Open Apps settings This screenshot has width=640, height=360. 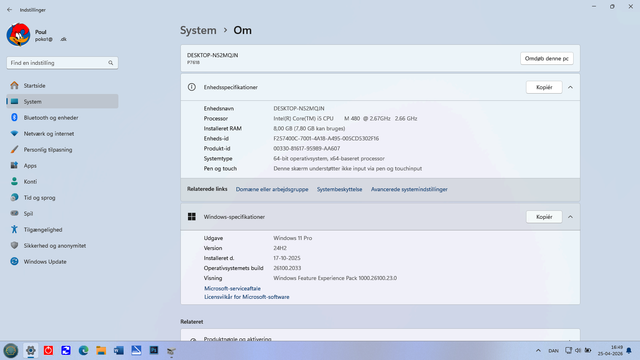[62, 165]
